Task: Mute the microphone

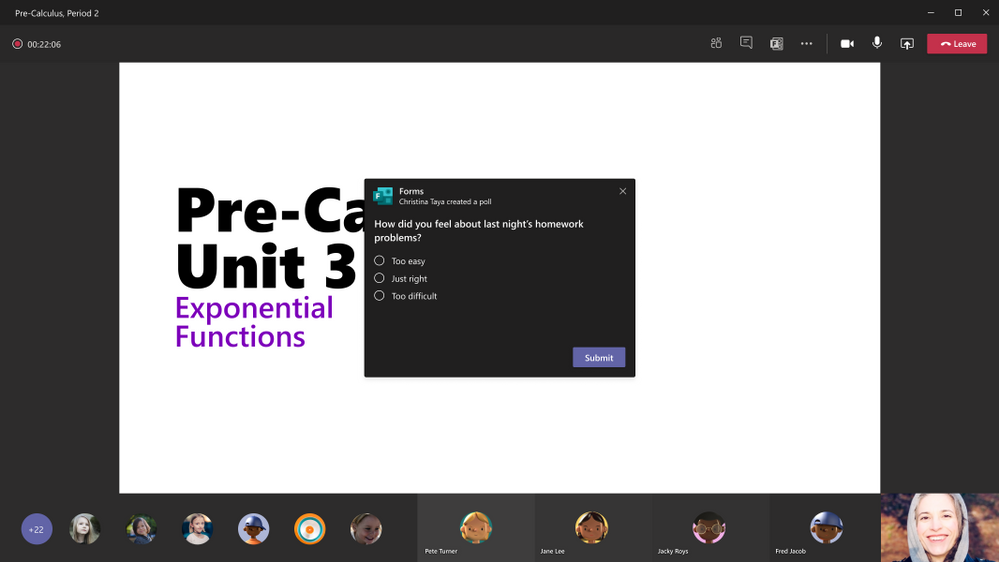Action: [x=877, y=43]
